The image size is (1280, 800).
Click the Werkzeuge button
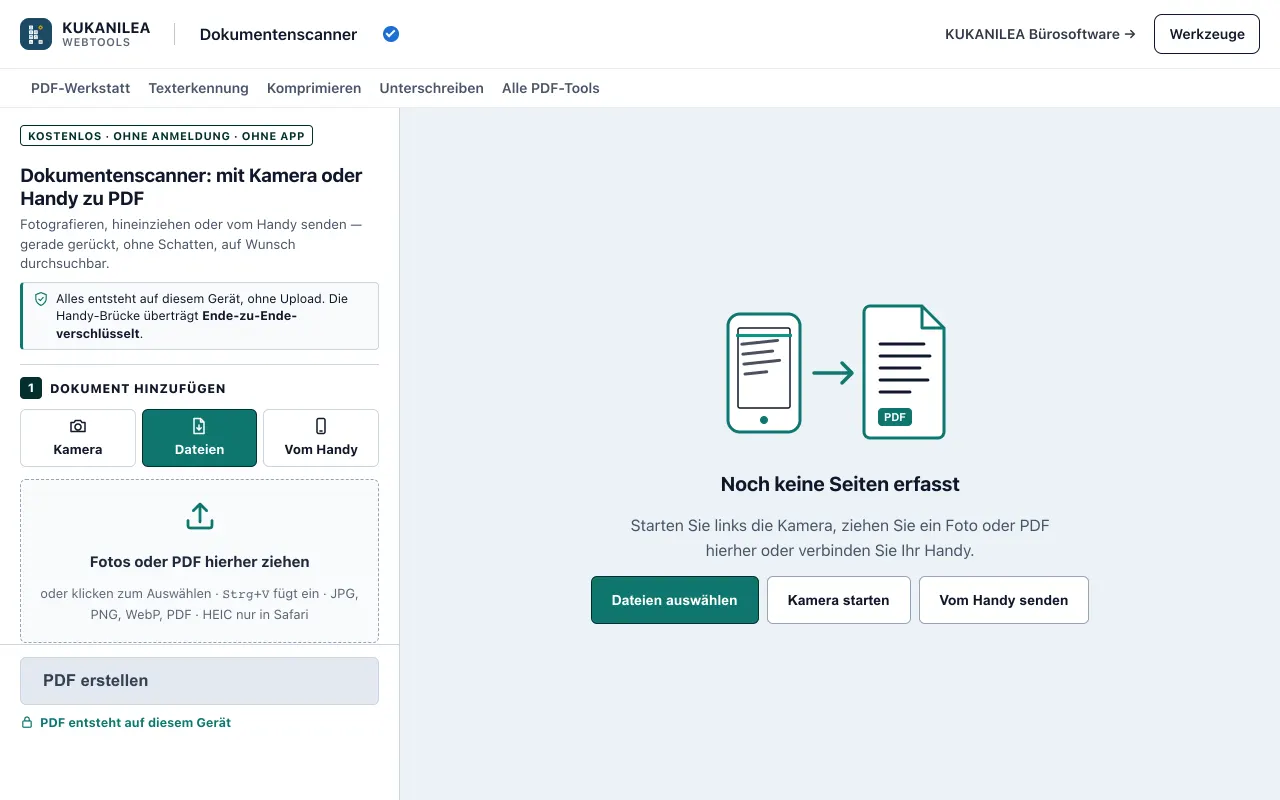[1207, 34]
